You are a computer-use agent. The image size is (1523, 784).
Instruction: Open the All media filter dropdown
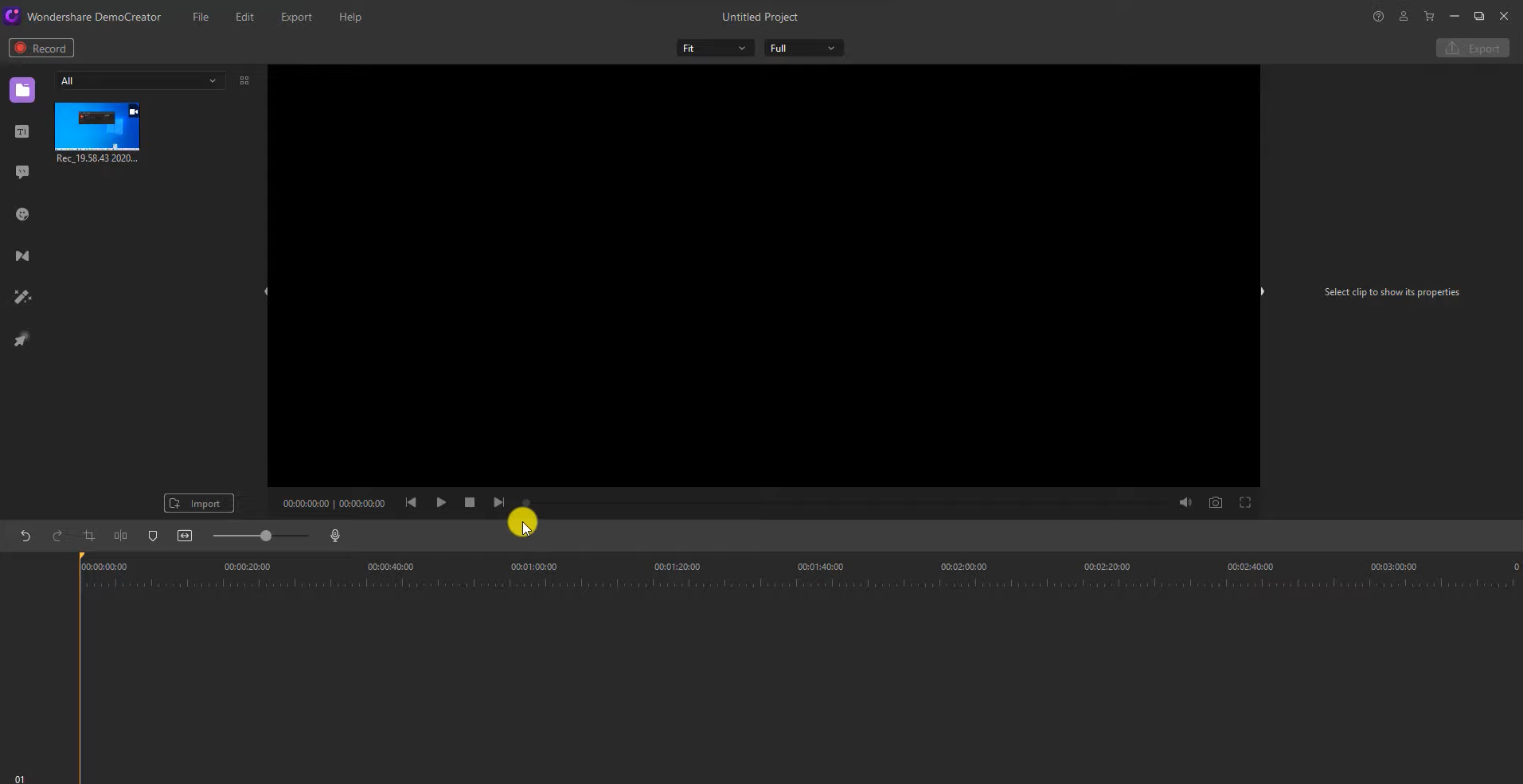pos(139,80)
